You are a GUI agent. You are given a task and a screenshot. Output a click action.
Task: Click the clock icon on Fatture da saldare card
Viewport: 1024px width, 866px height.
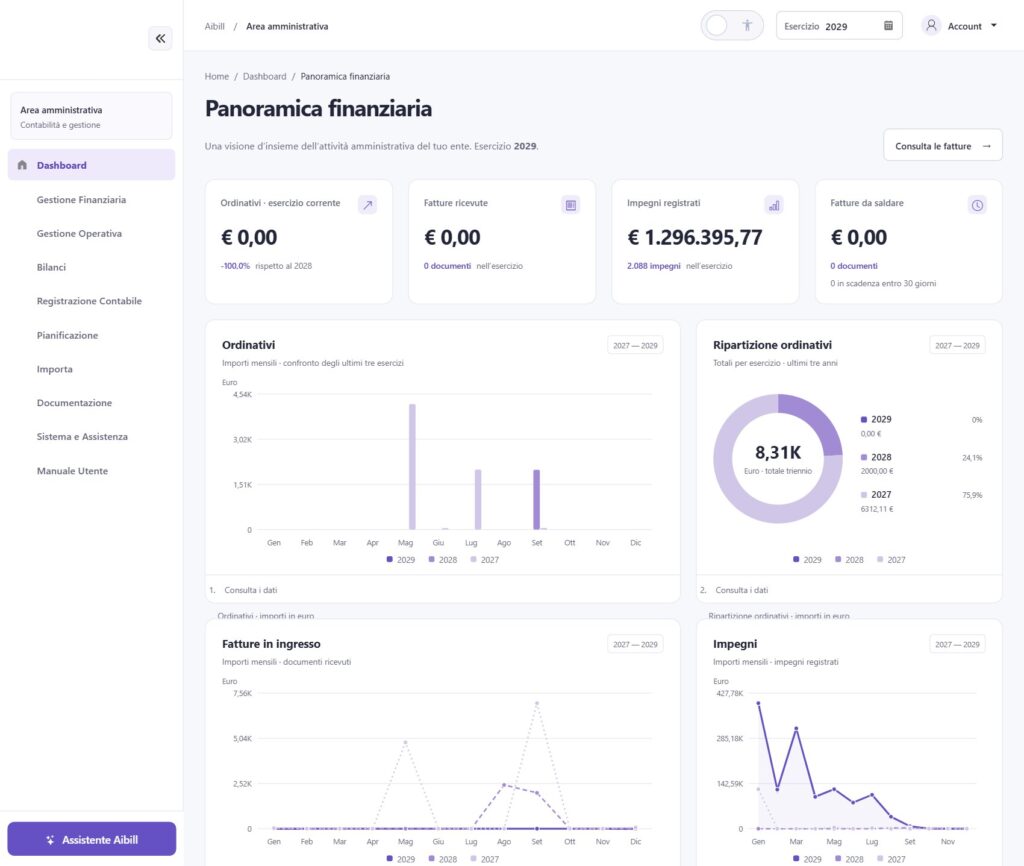pos(977,205)
